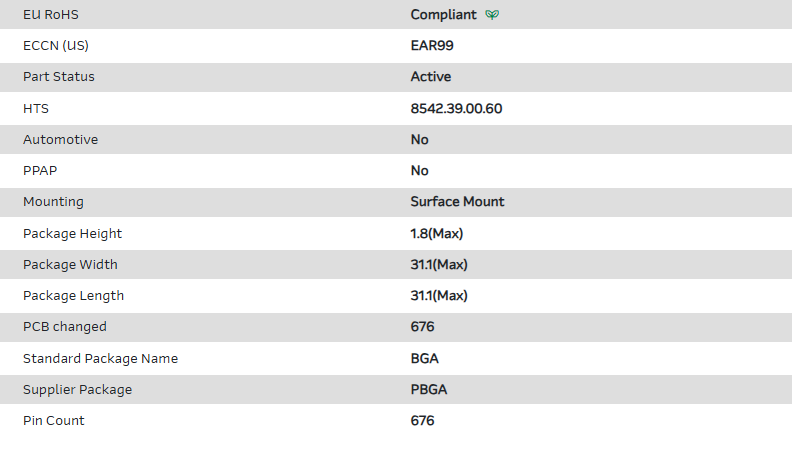Viewport: 792px width, 450px height.
Task: Select the BGA standard package value
Action: click(425, 359)
